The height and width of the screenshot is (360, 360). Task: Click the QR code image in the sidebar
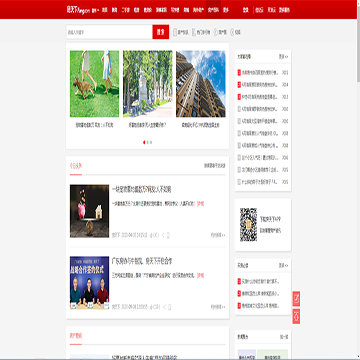click(x=248, y=225)
